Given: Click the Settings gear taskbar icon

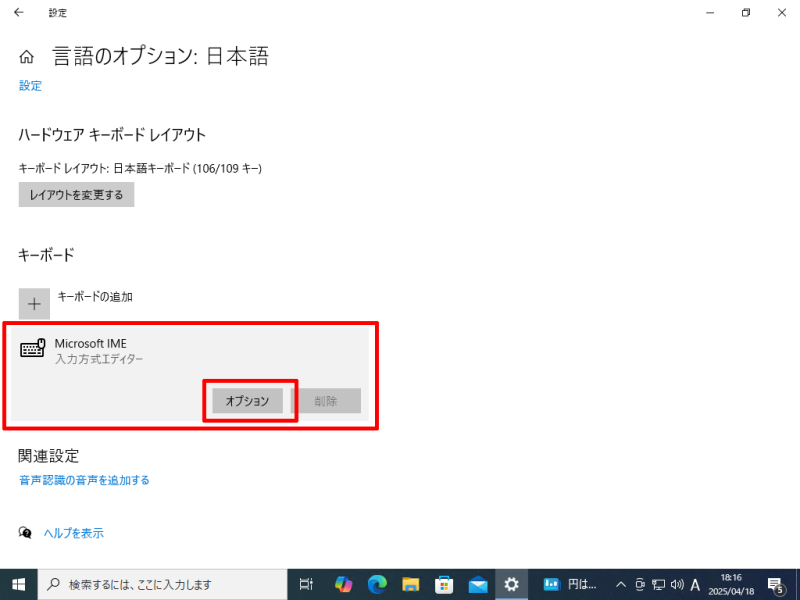Looking at the screenshot, I should point(511,585).
